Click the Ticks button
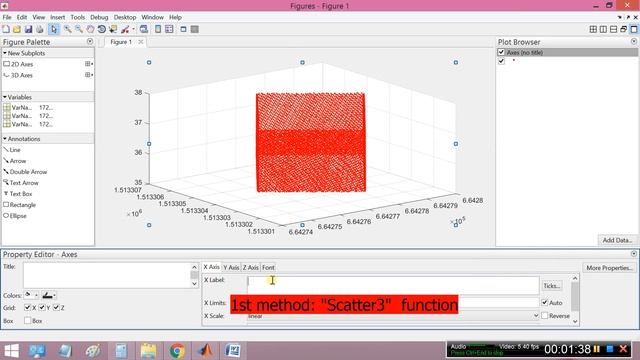This screenshot has width=640, height=360. [552, 286]
